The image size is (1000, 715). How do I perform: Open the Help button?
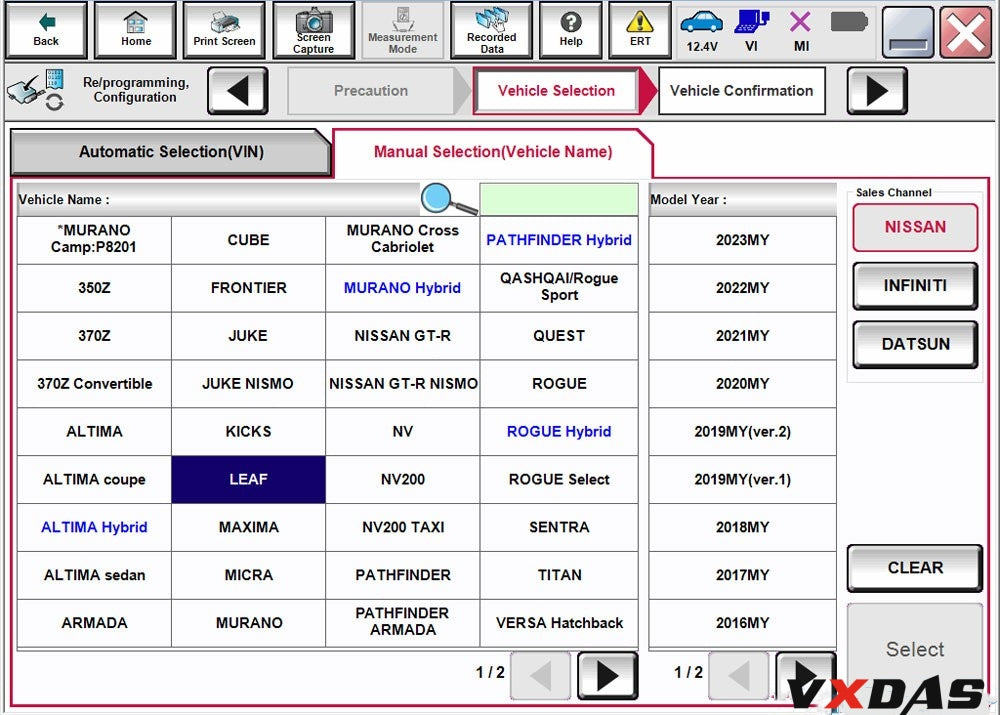coord(571,30)
